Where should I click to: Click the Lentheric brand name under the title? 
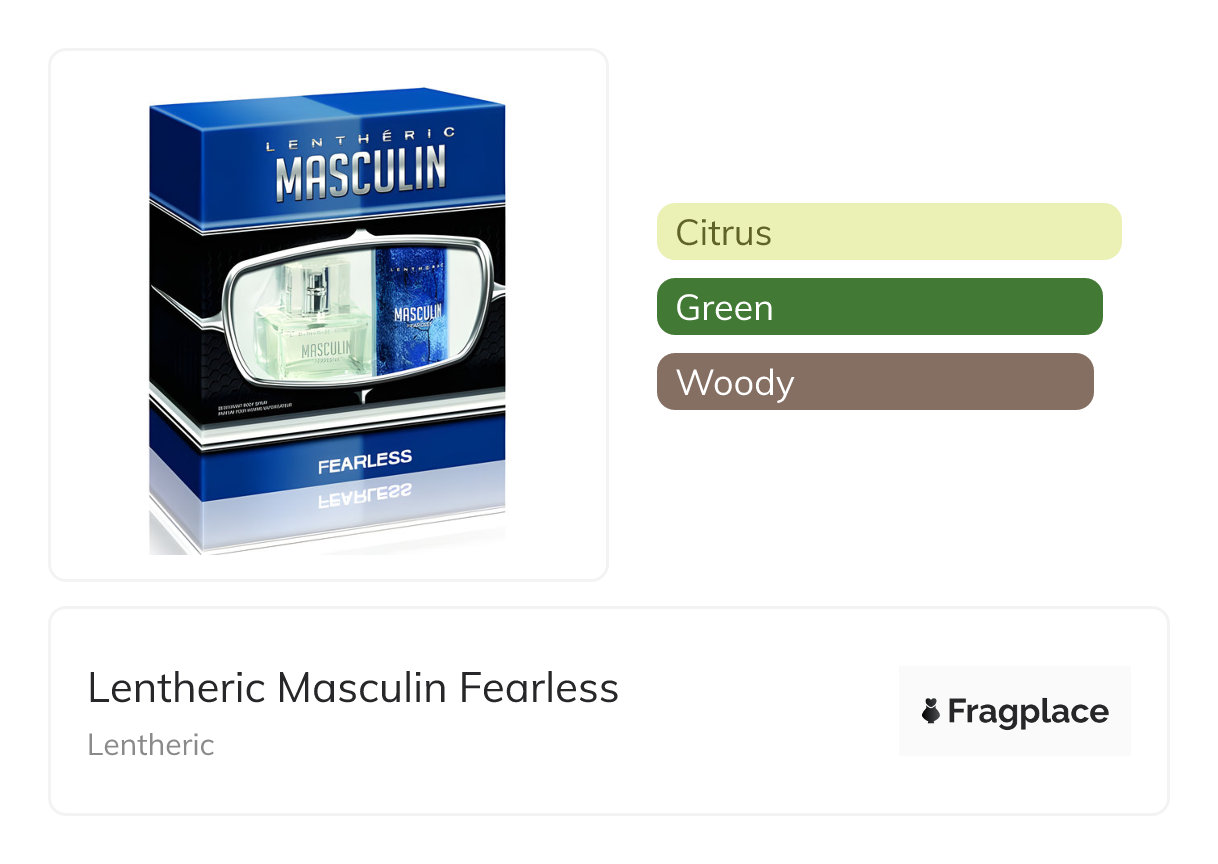pos(151,745)
